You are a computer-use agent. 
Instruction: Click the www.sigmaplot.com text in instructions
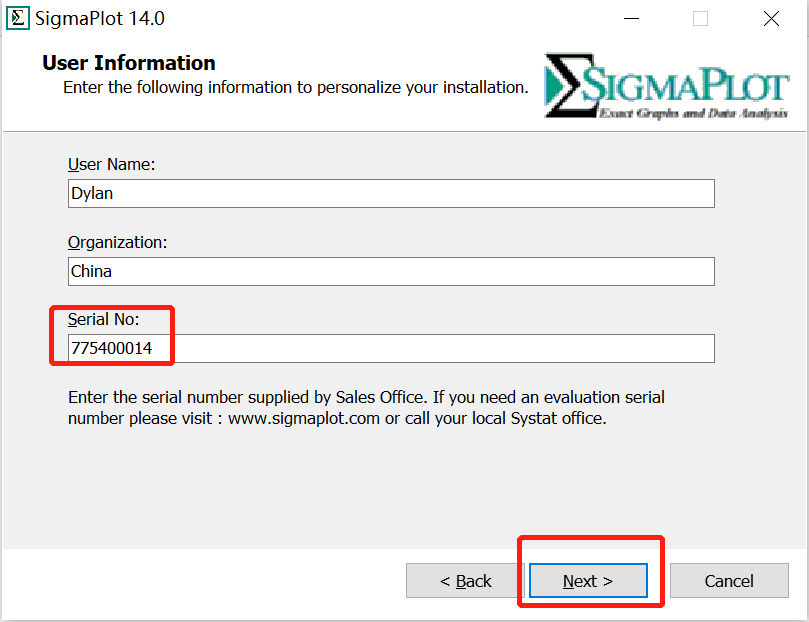point(304,418)
